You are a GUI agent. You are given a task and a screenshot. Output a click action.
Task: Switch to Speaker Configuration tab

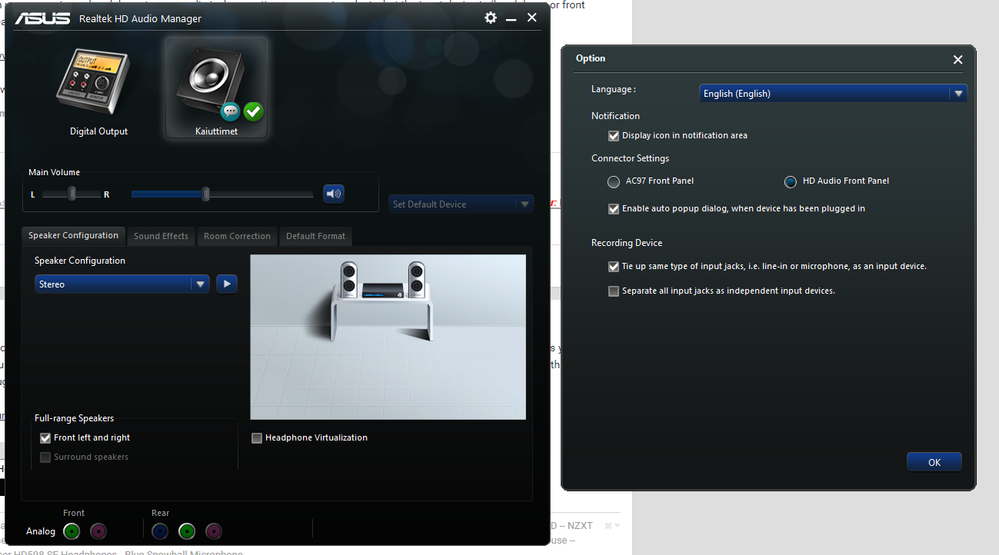coord(73,236)
